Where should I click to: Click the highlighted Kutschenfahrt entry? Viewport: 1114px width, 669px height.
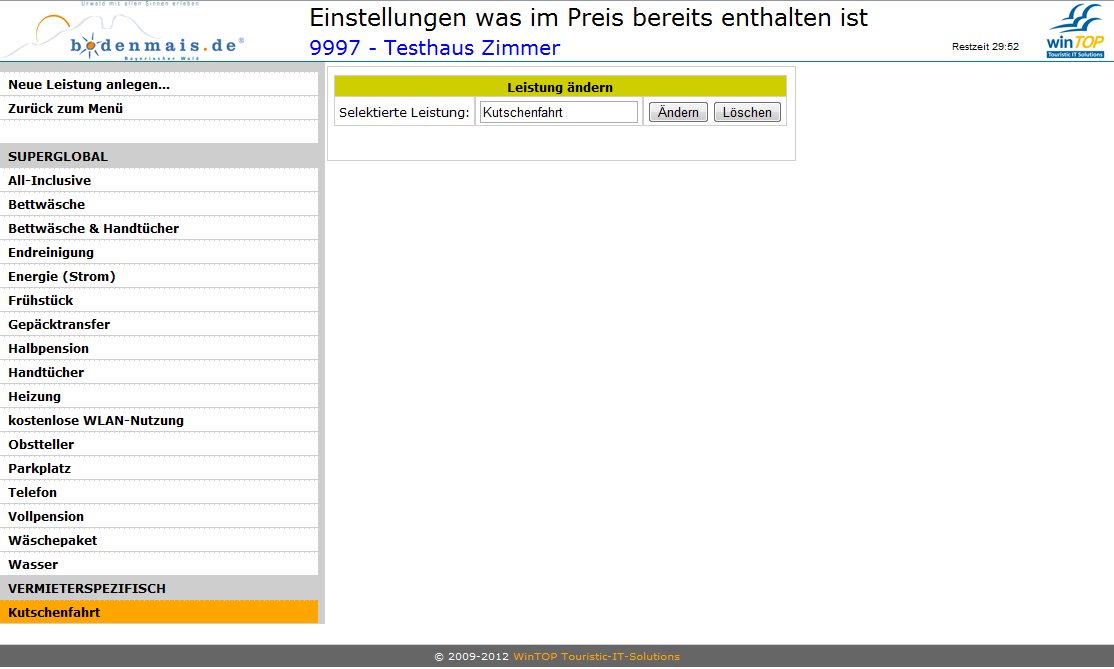[x=54, y=613]
